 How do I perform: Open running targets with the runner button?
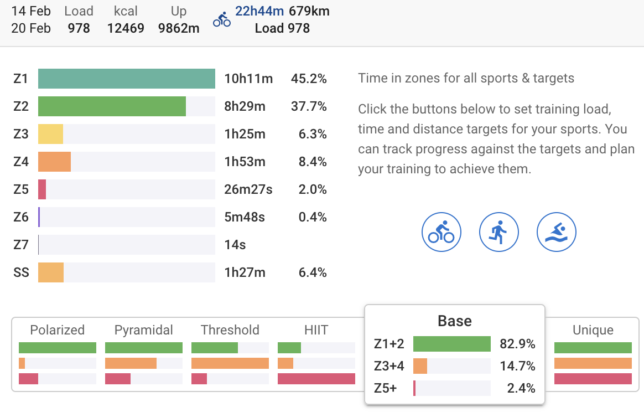coord(499,232)
